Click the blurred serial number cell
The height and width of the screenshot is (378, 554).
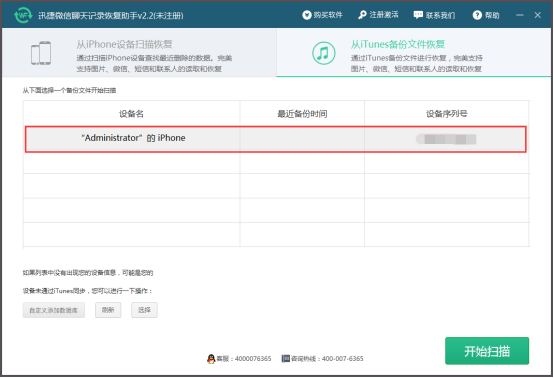pyautogui.click(x=446, y=139)
